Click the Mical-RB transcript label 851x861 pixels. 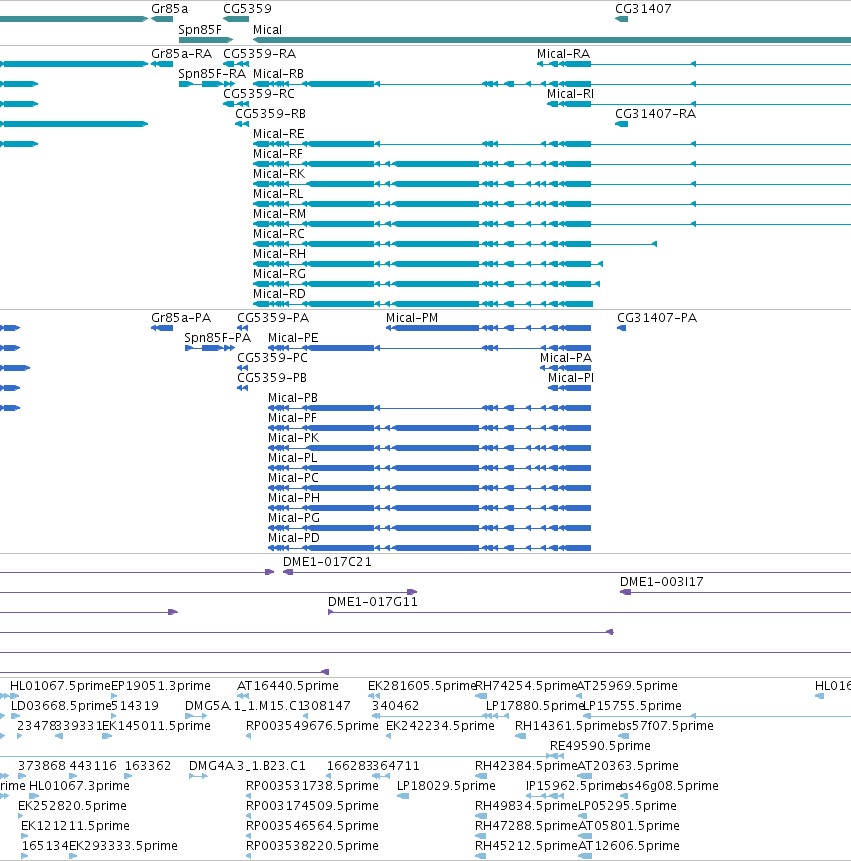(278, 74)
